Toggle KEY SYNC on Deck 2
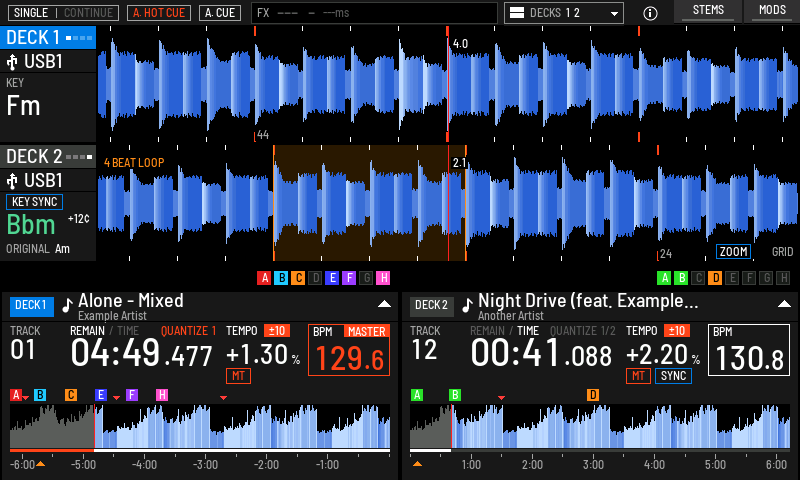 click(34, 202)
